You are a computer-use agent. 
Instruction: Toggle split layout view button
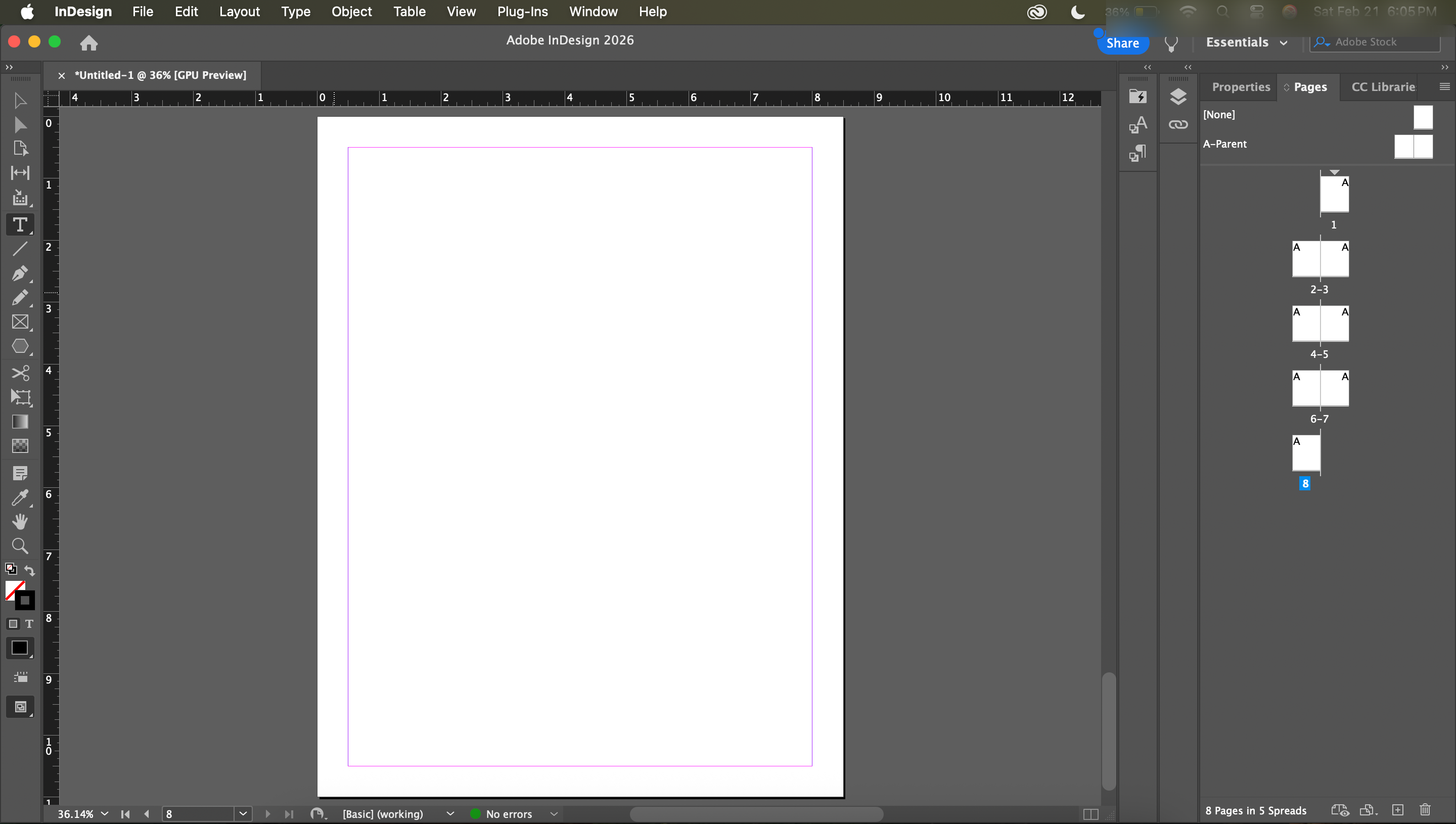click(x=1090, y=814)
